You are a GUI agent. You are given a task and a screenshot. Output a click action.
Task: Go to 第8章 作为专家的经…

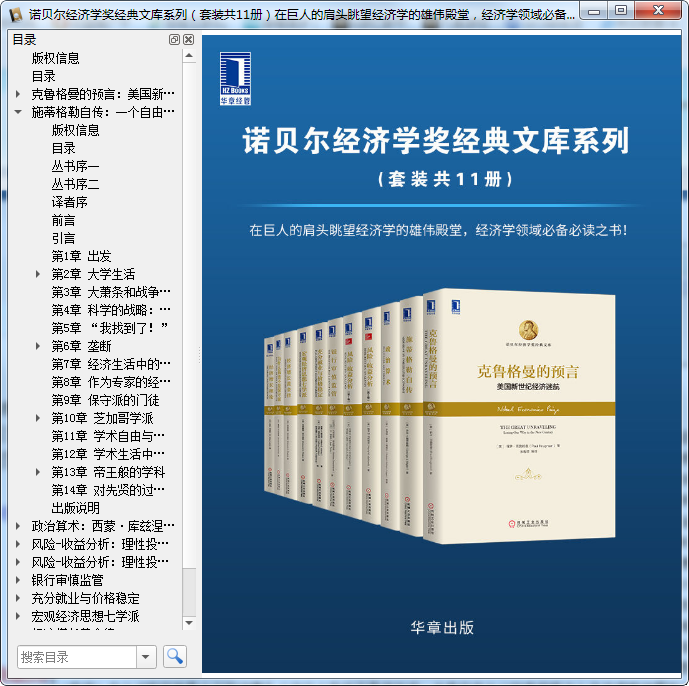pos(111,382)
